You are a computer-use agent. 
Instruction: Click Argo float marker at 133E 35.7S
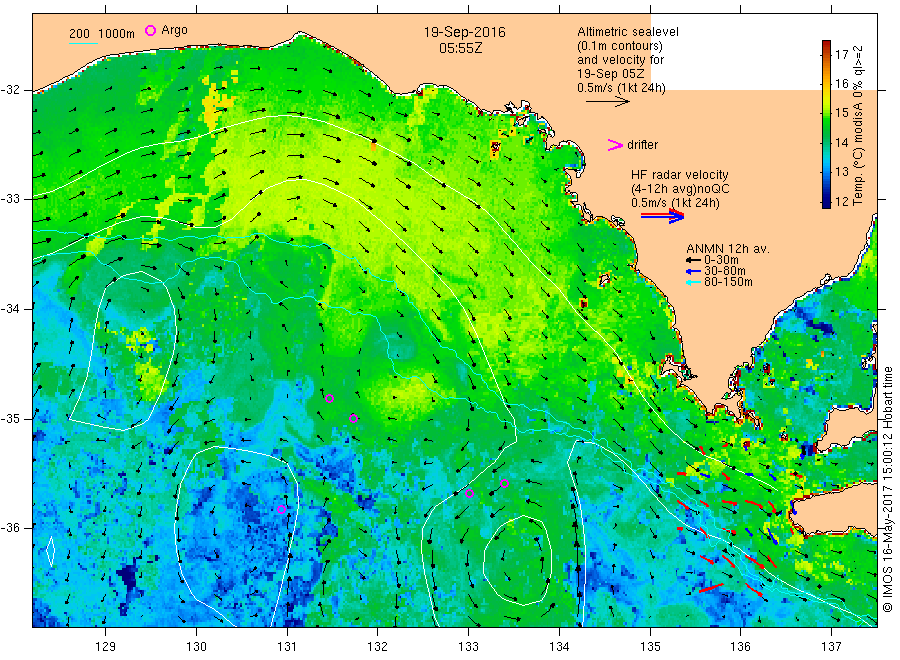click(x=469, y=494)
